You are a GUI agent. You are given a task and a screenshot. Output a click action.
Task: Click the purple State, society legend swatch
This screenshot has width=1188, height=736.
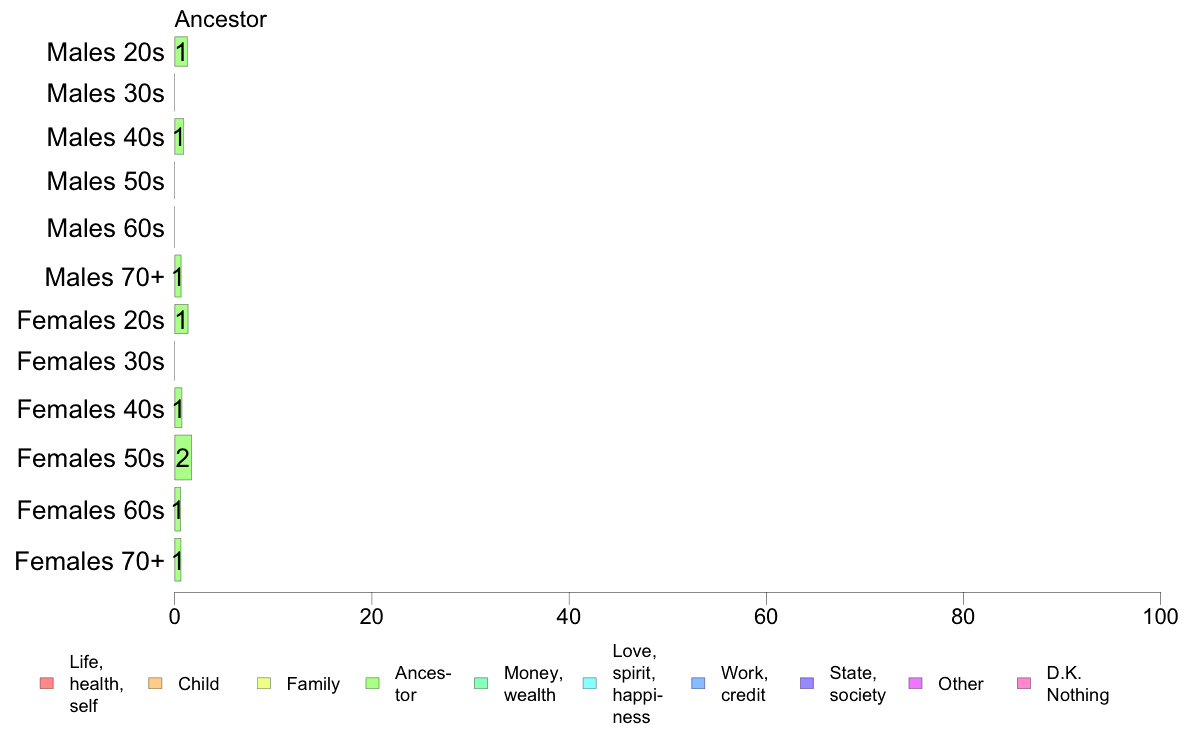coord(807,684)
